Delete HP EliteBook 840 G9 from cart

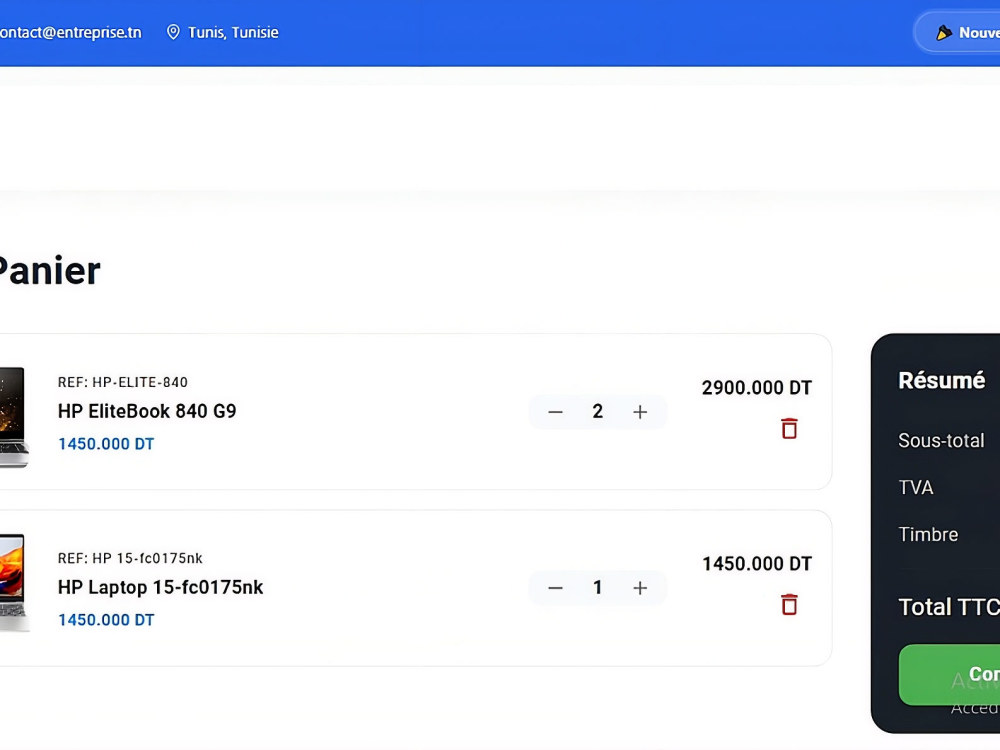[789, 429]
